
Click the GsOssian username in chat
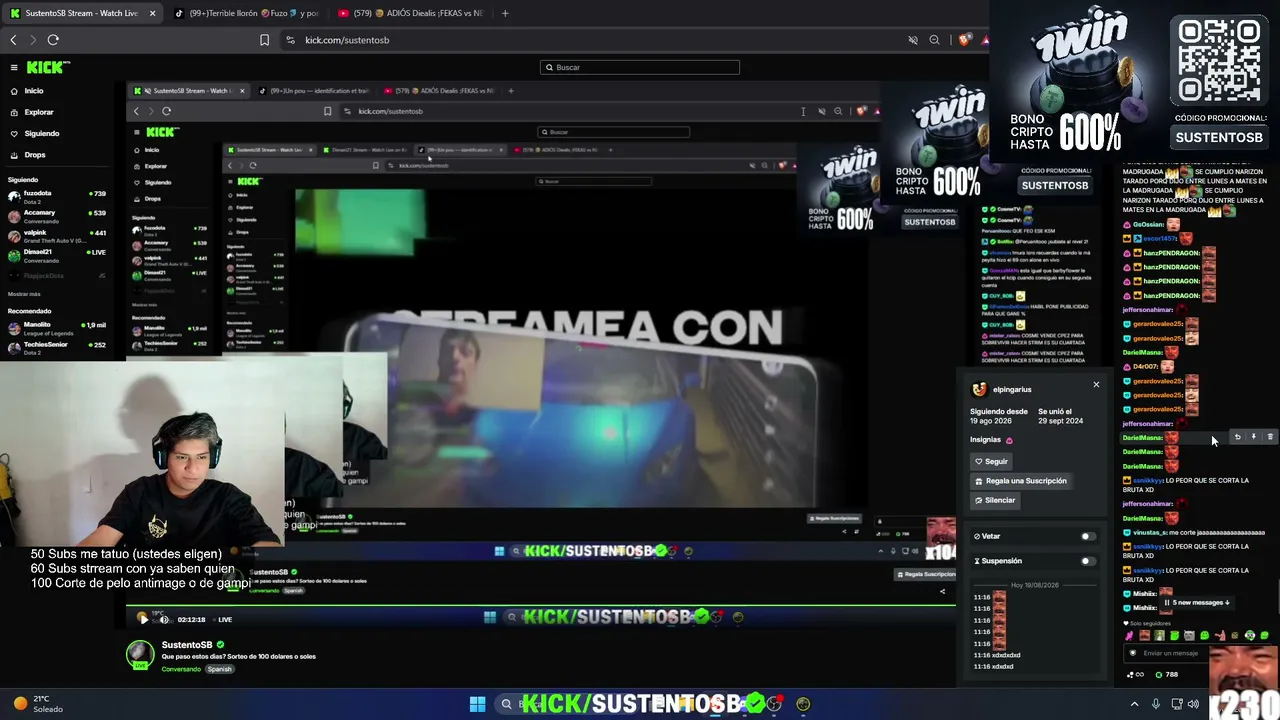(1148, 224)
